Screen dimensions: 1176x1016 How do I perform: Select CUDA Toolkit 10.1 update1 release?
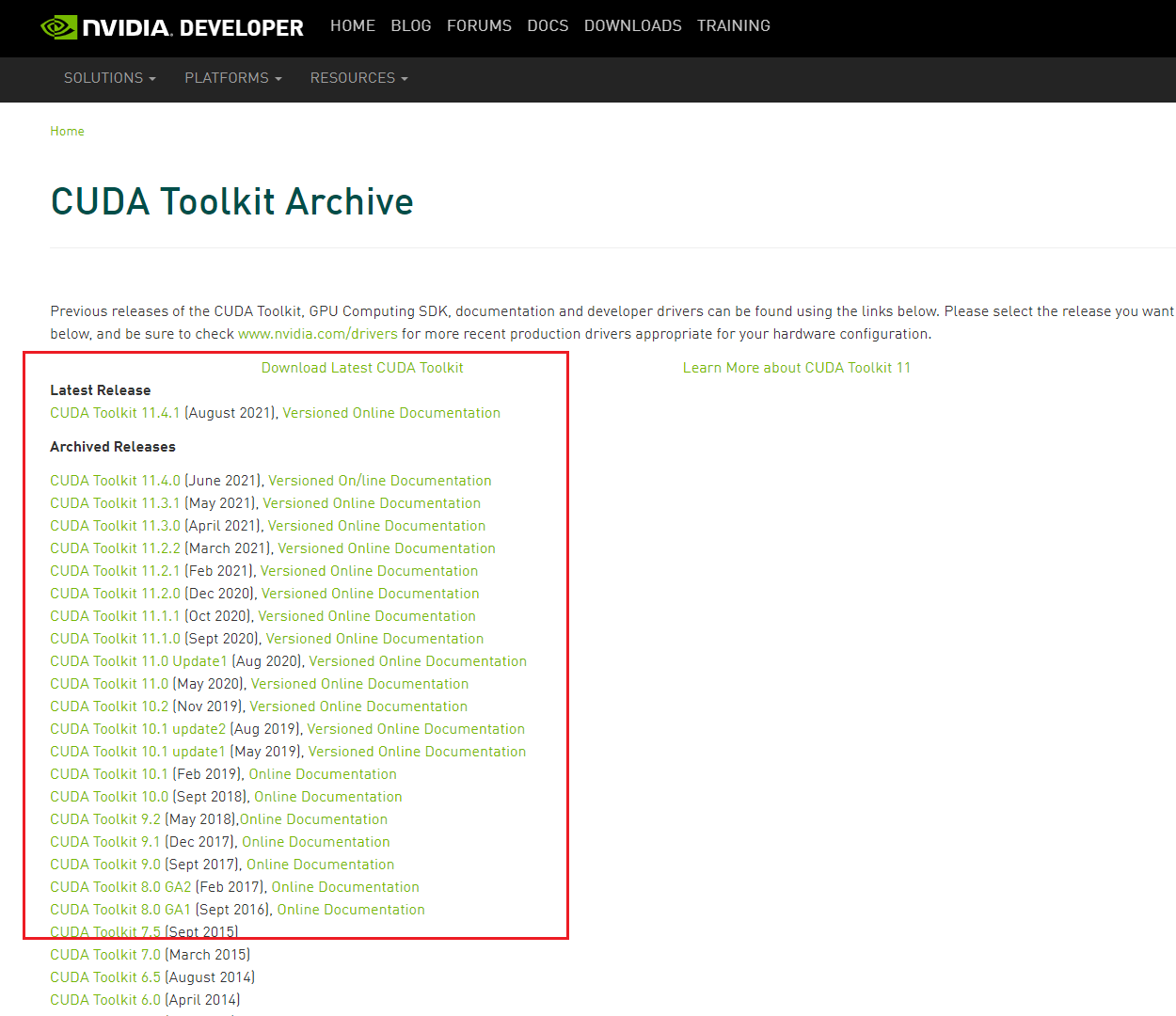tap(137, 752)
